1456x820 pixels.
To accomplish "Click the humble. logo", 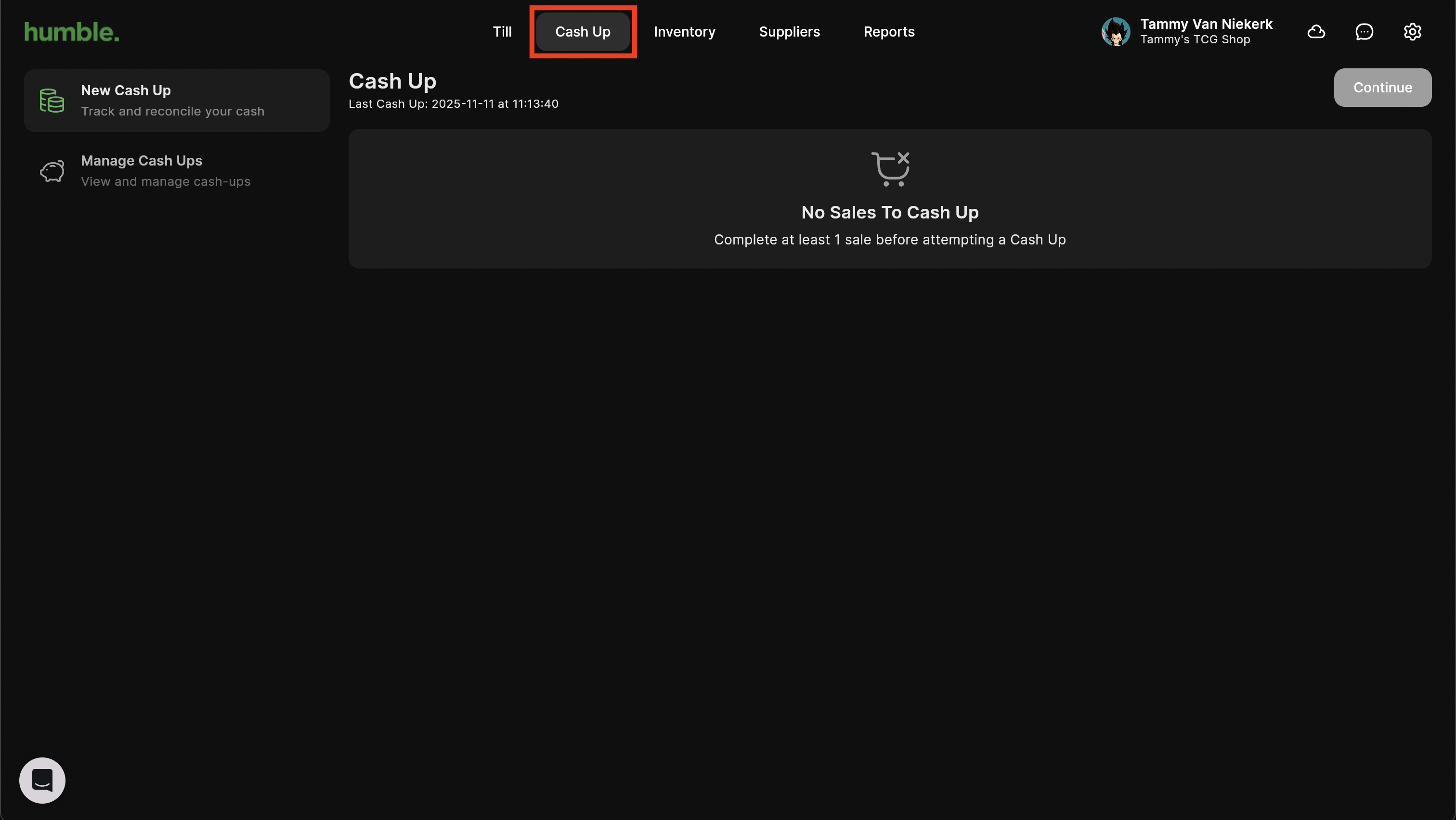I will (x=72, y=32).
